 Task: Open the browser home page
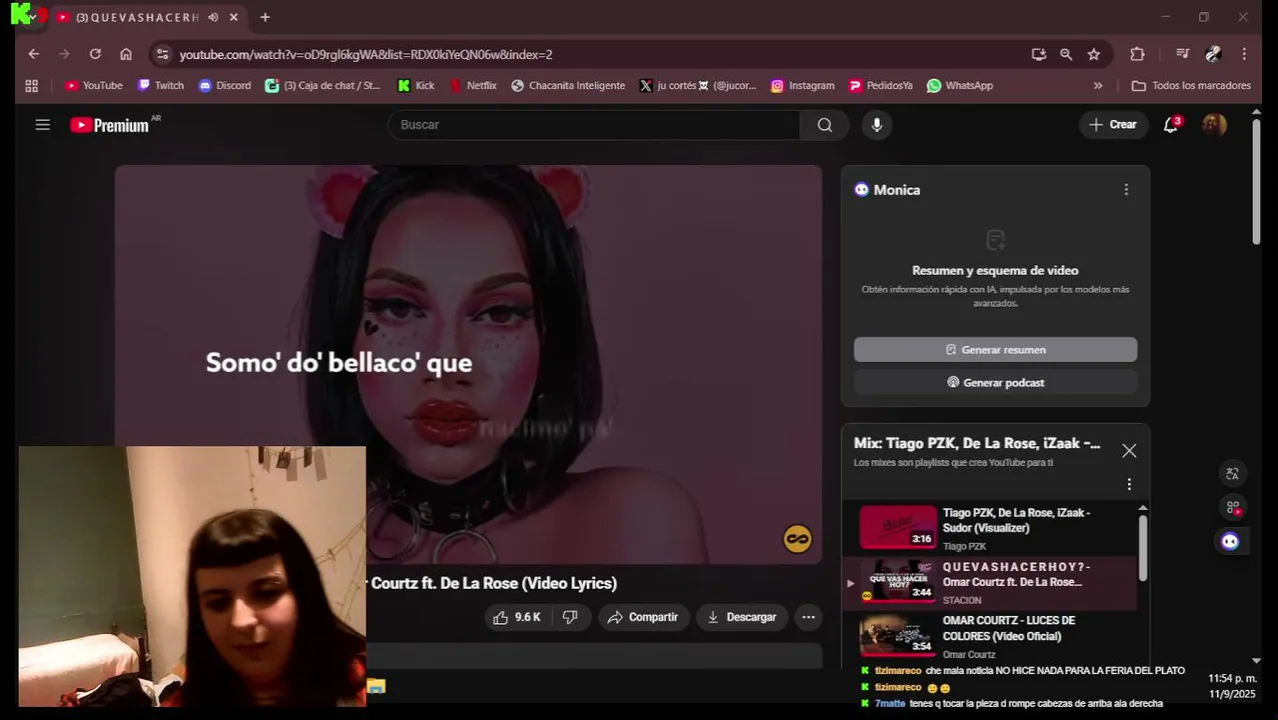[x=126, y=54]
